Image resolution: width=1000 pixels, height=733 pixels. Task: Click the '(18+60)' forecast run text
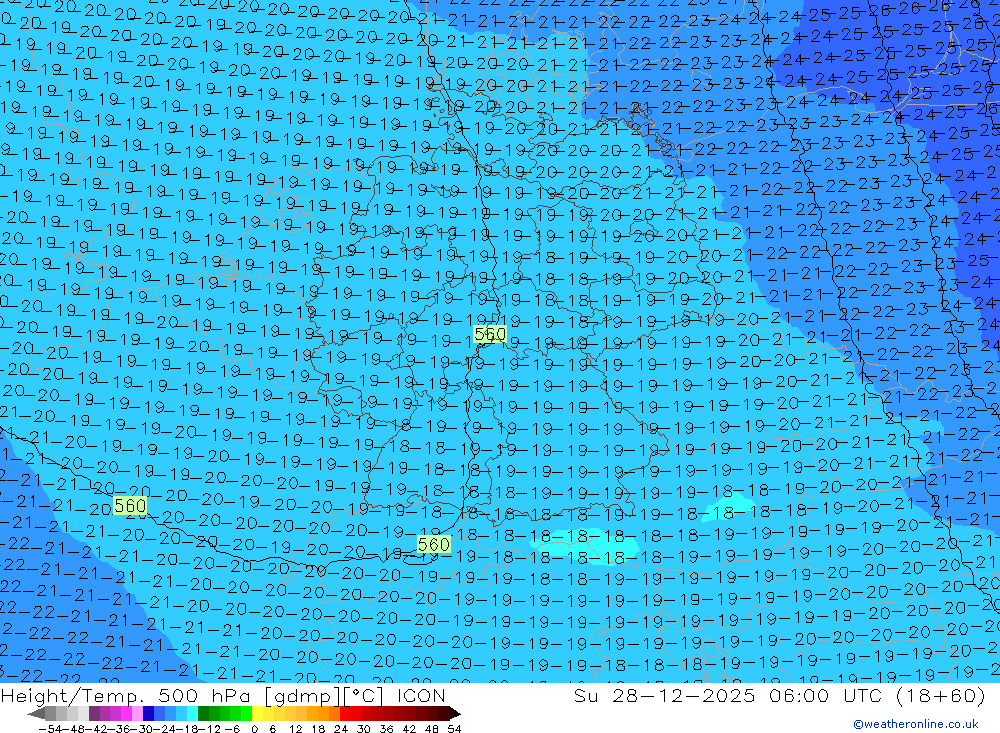(x=941, y=695)
